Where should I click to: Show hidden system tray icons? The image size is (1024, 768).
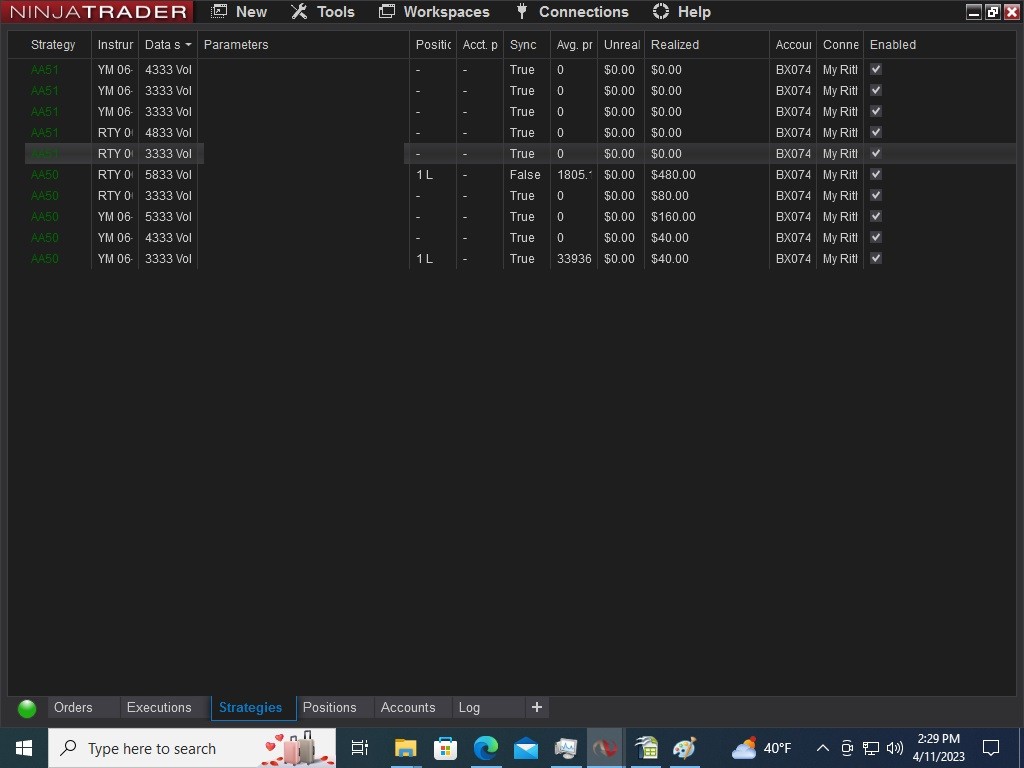(x=823, y=748)
